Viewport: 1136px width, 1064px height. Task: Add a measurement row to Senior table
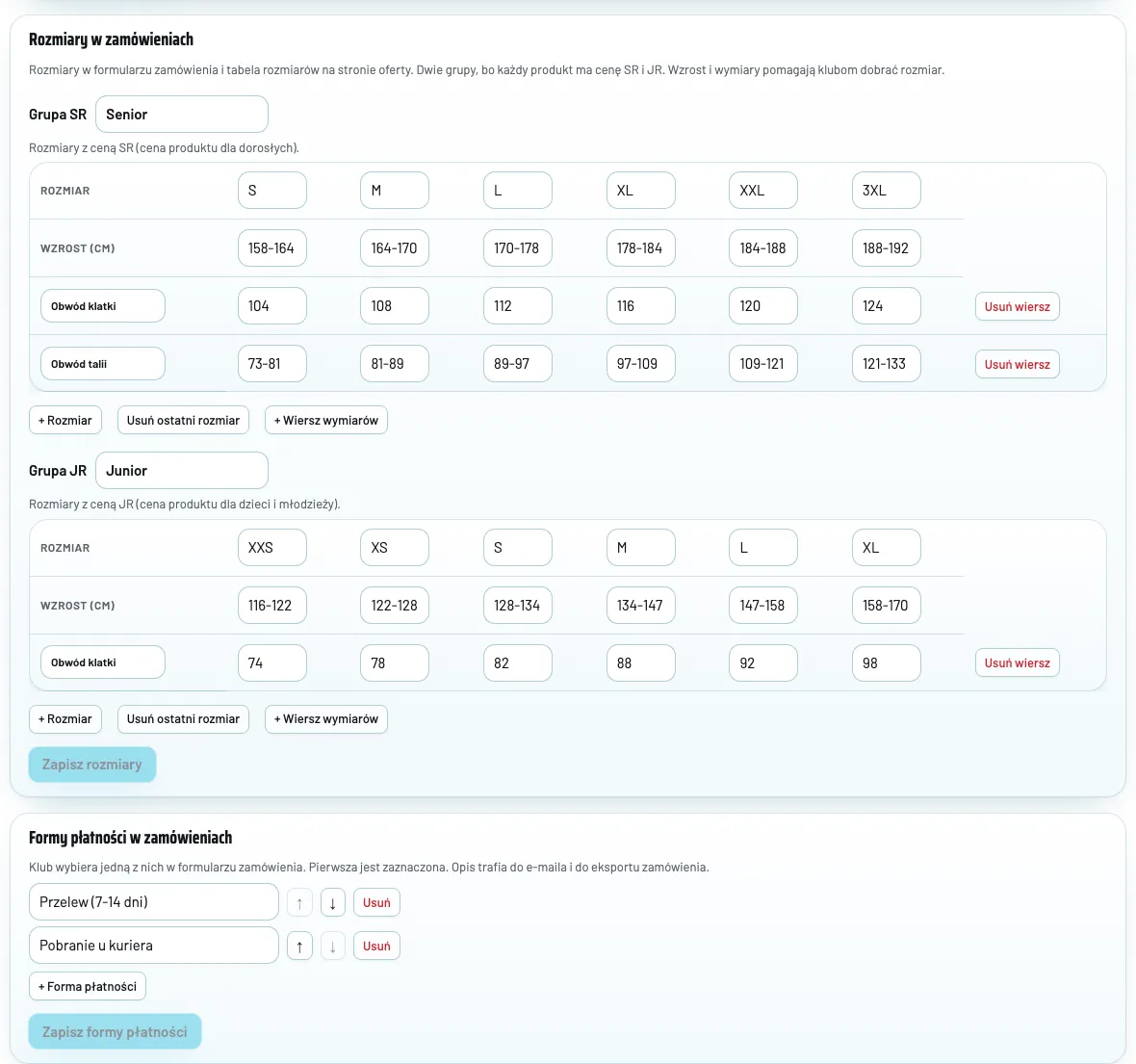(x=326, y=421)
